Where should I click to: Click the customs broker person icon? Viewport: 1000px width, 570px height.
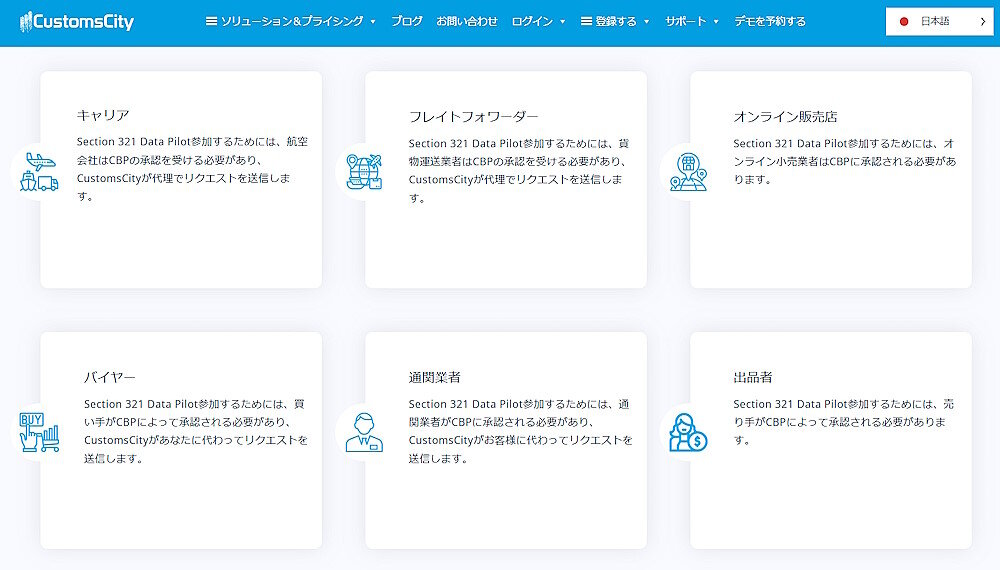pyautogui.click(x=364, y=432)
